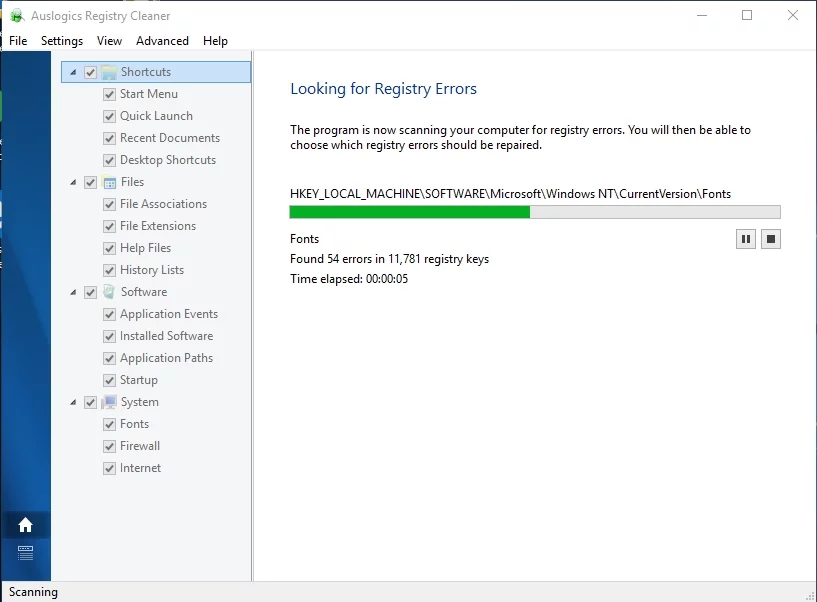Disable the Firewall checkbox
Viewport: 817px width, 602px height.
click(x=109, y=446)
